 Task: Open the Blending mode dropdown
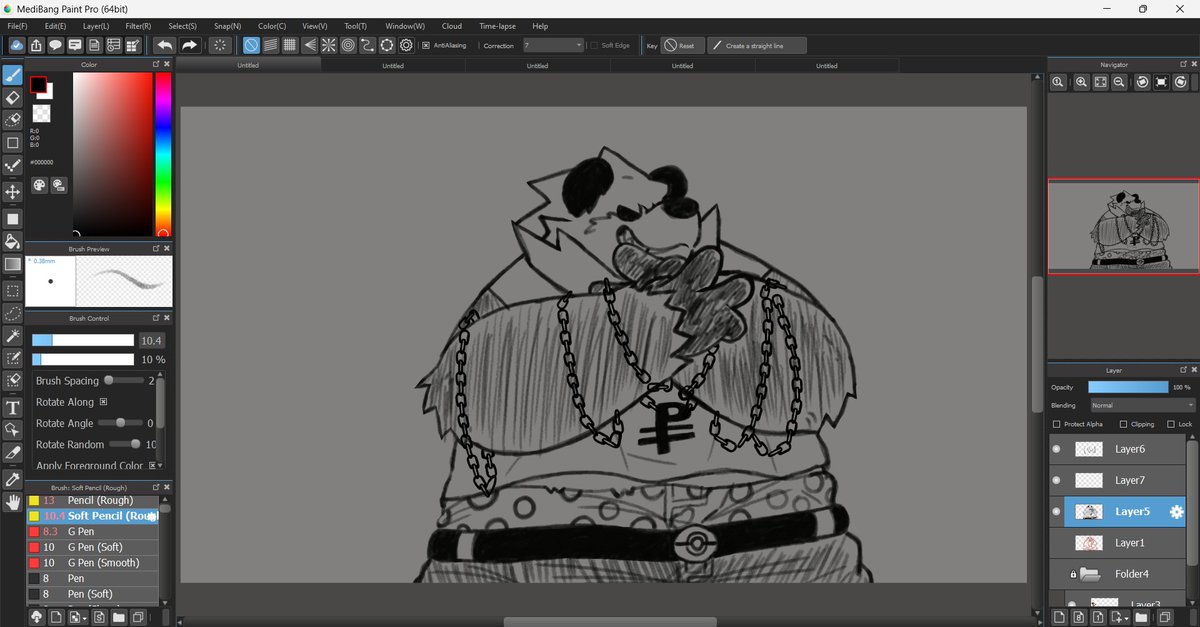coord(1142,405)
